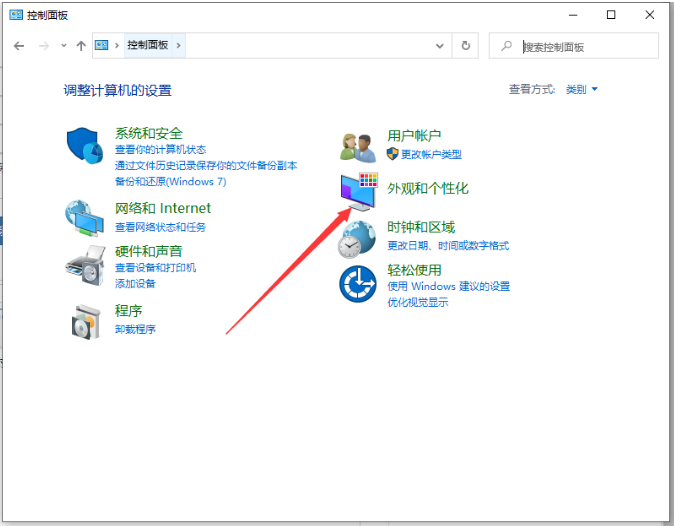Open the 卸载程序 link
Screen dimensions: 674x526
(x=135, y=329)
